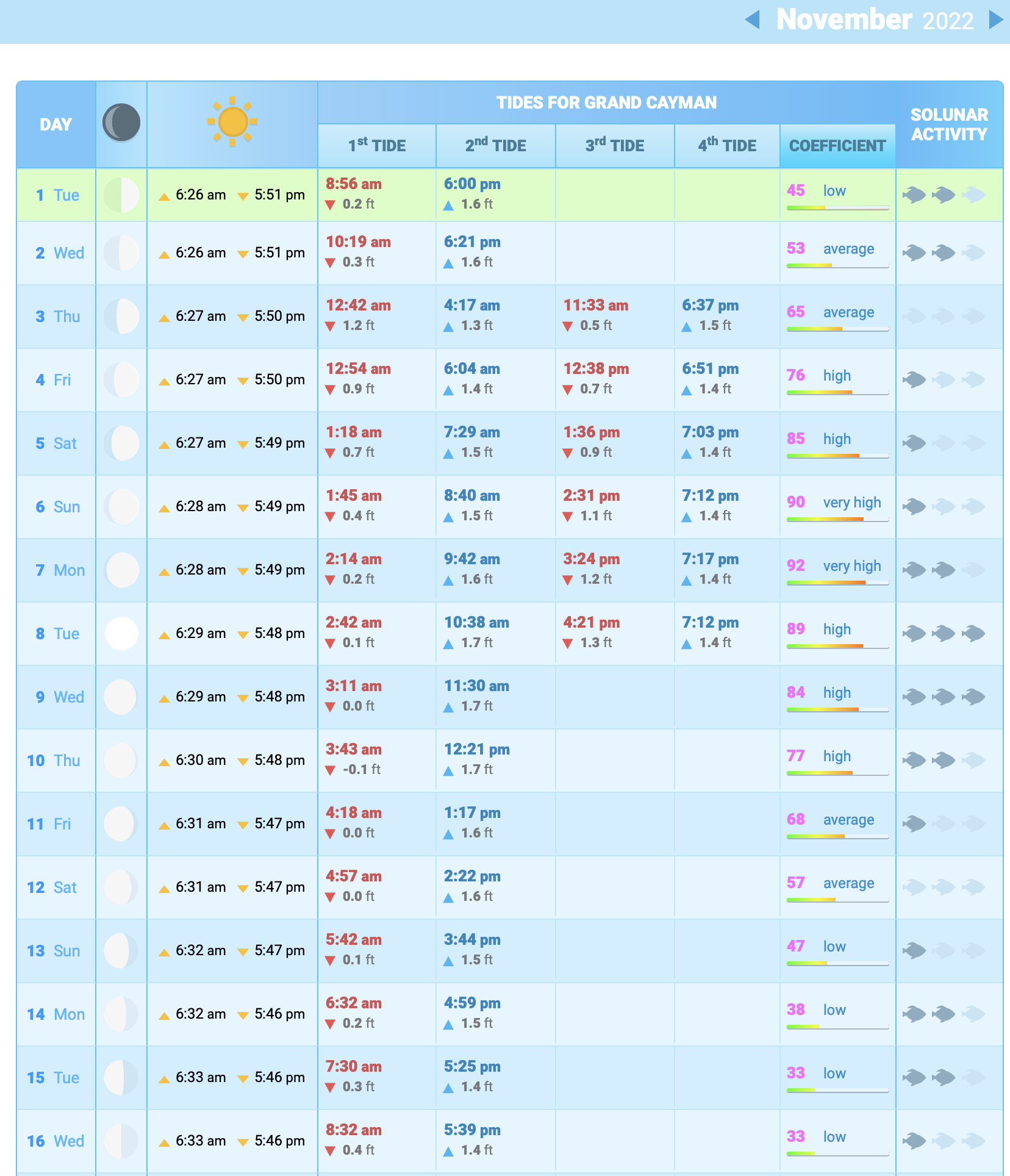
Task: Click the half moon icon for Nov 1
Action: coord(121,195)
